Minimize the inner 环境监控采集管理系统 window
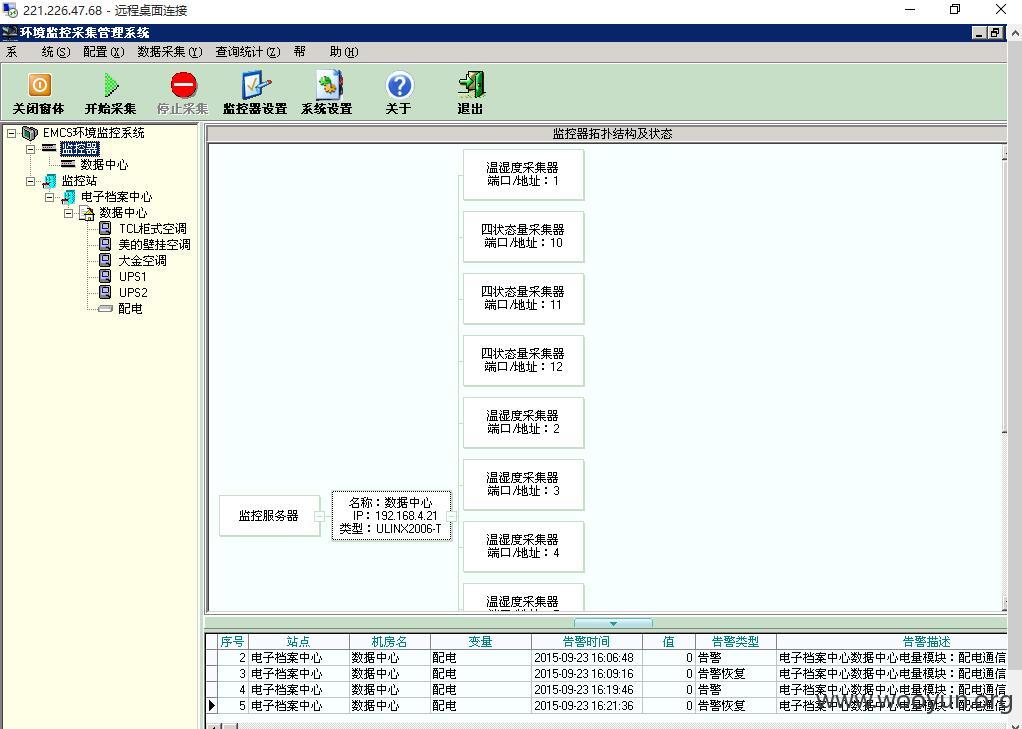 (978, 33)
